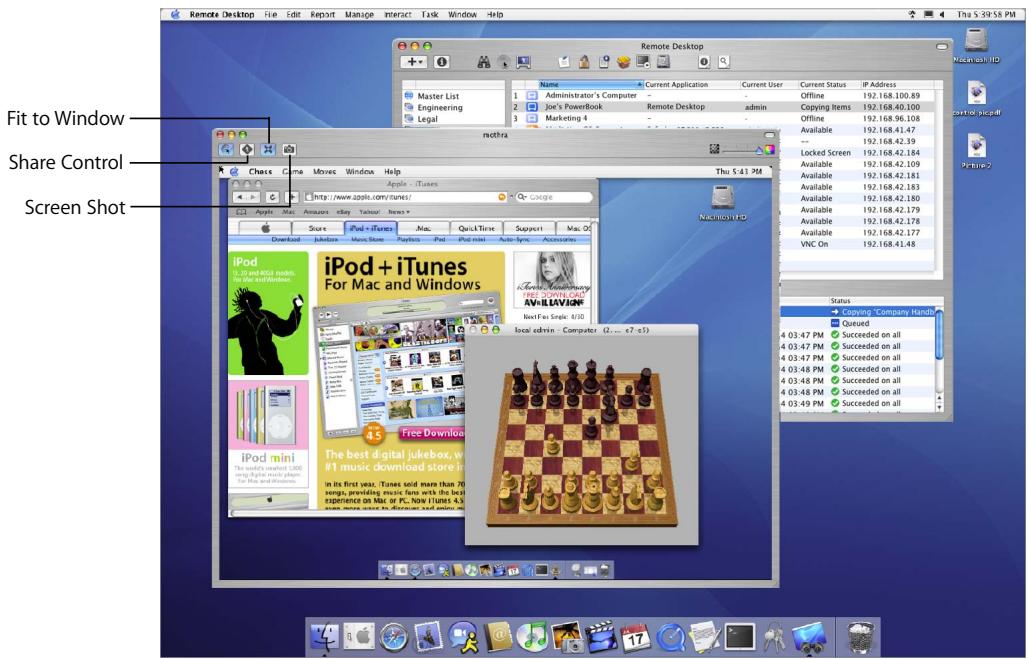The height and width of the screenshot is (659, 1028).
Task: Click the Lock Screen padlock icon in toolbar
Action: coord(583,62)
